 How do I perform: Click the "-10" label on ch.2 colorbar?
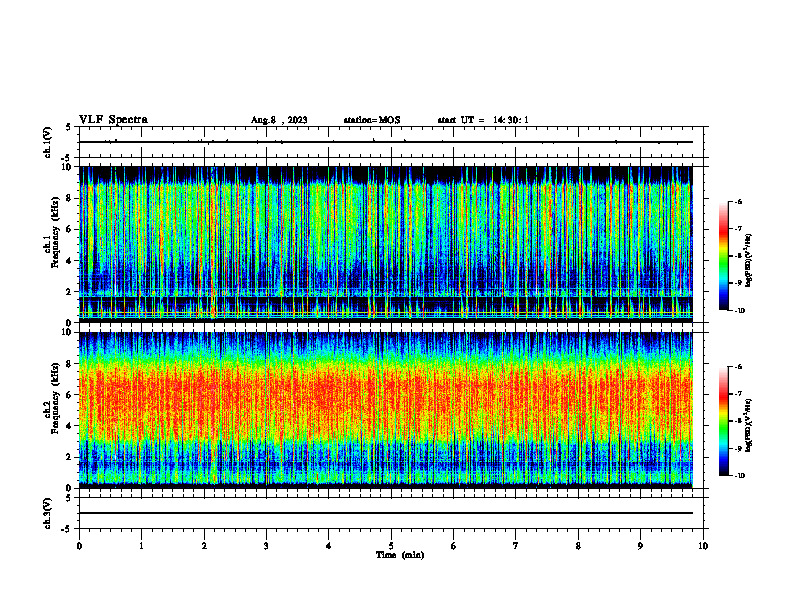[x=740, y=476]
